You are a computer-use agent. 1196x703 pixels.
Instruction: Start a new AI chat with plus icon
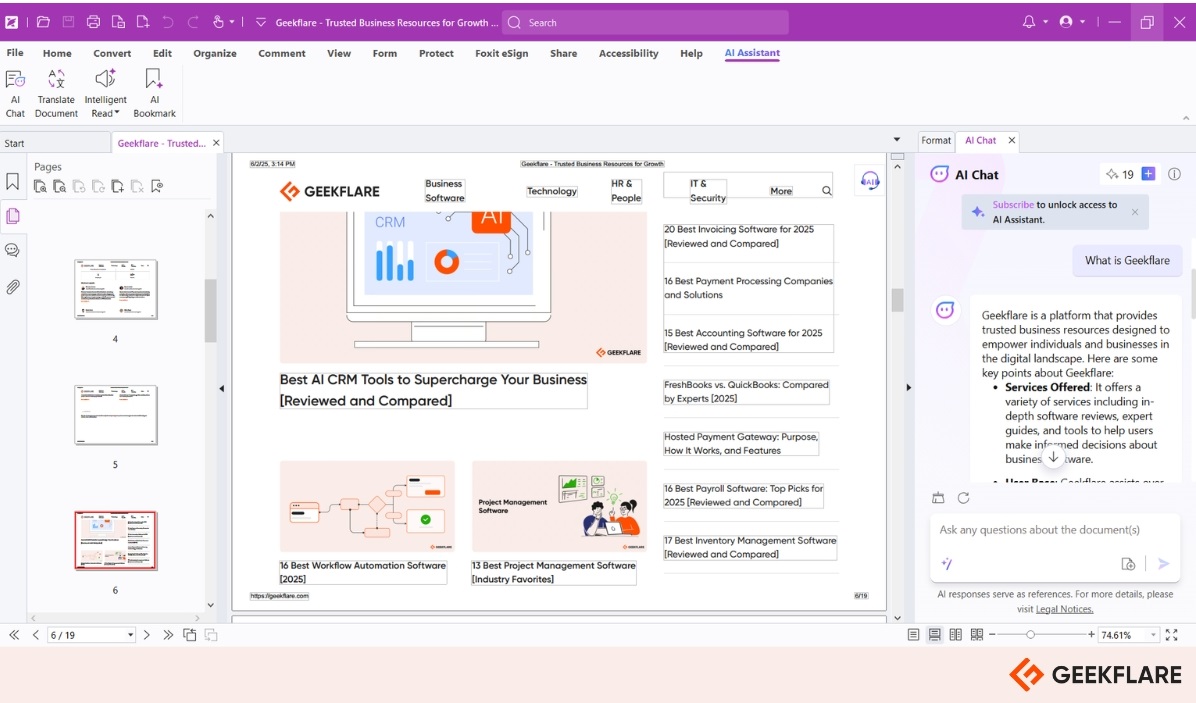click(x=1148, y=174)
